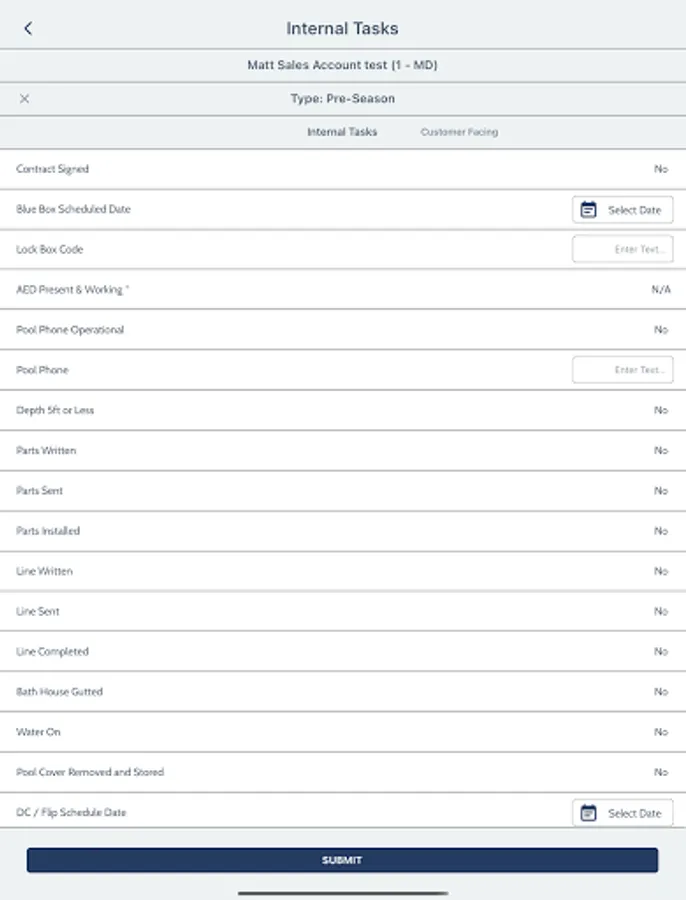The image size is (686, 900).
Task: Switch to the Customer Facing tab
Action: 459,132
